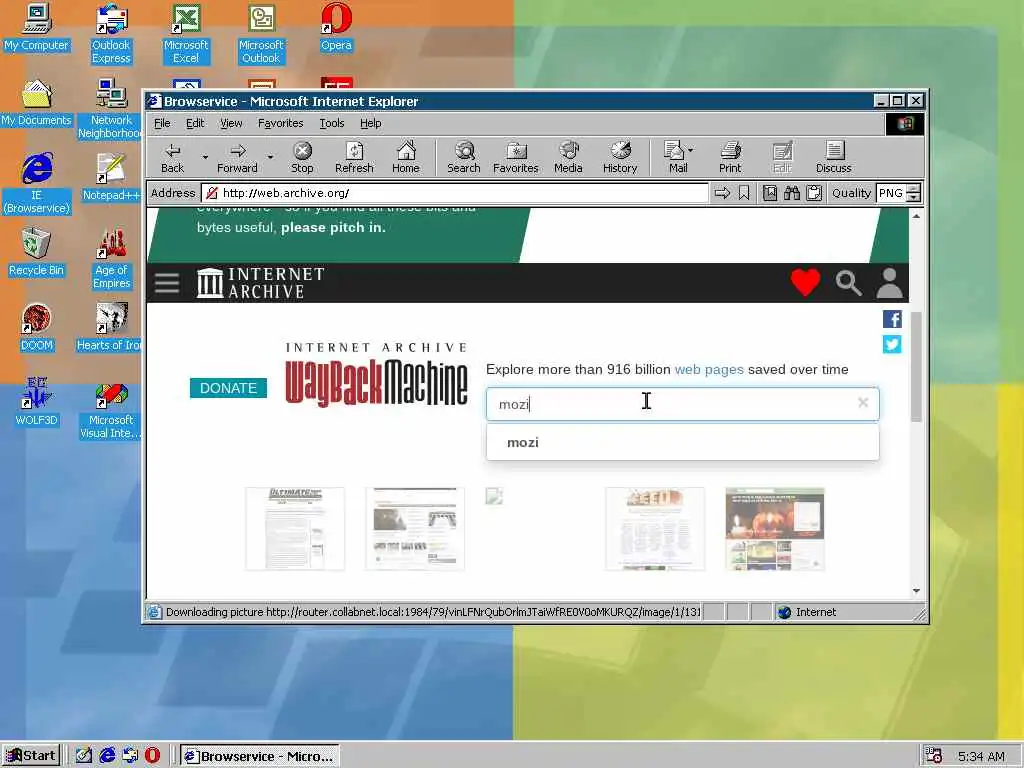Select the Recycle Bin desktop icon

click(36, 252)
